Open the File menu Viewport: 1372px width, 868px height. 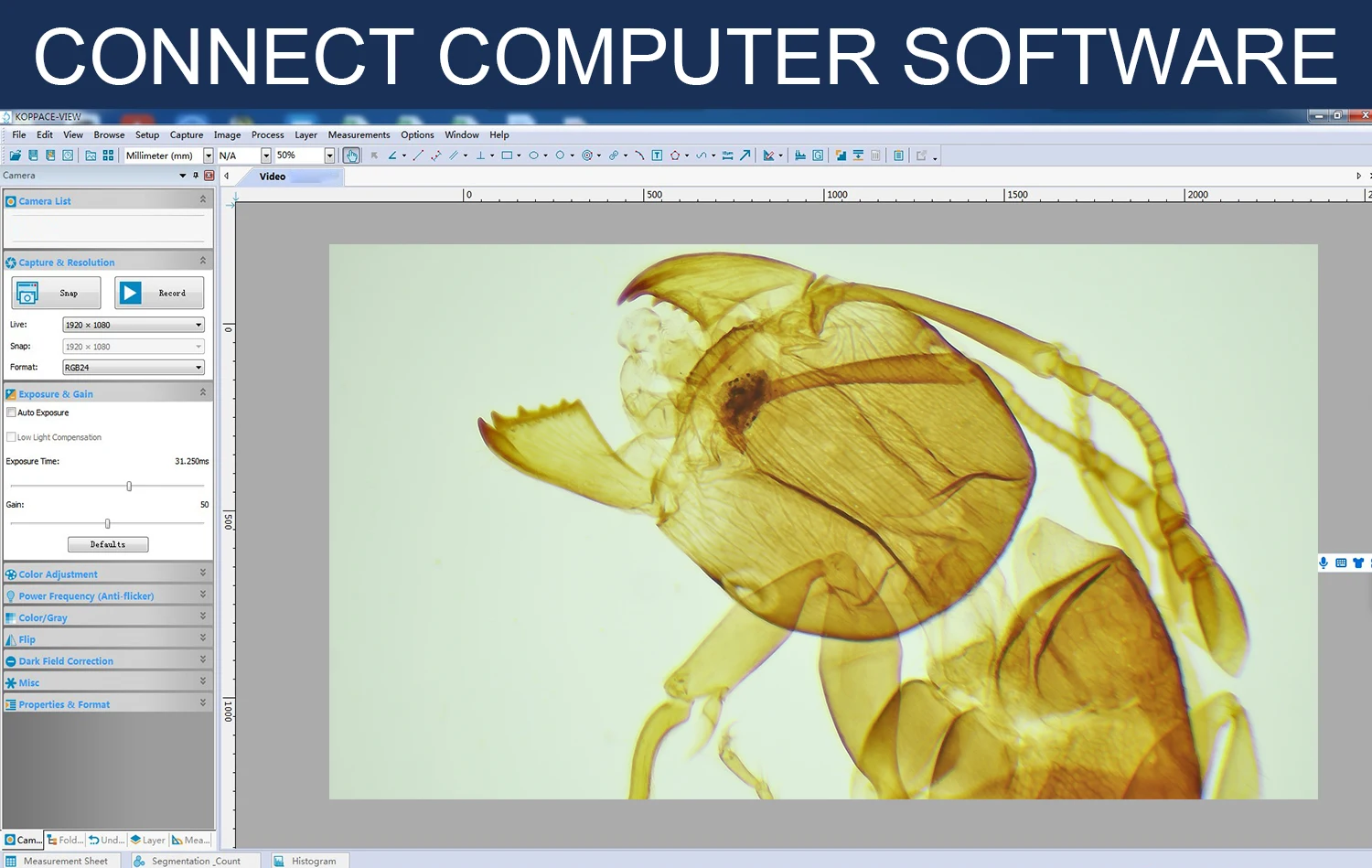point(19,134)
